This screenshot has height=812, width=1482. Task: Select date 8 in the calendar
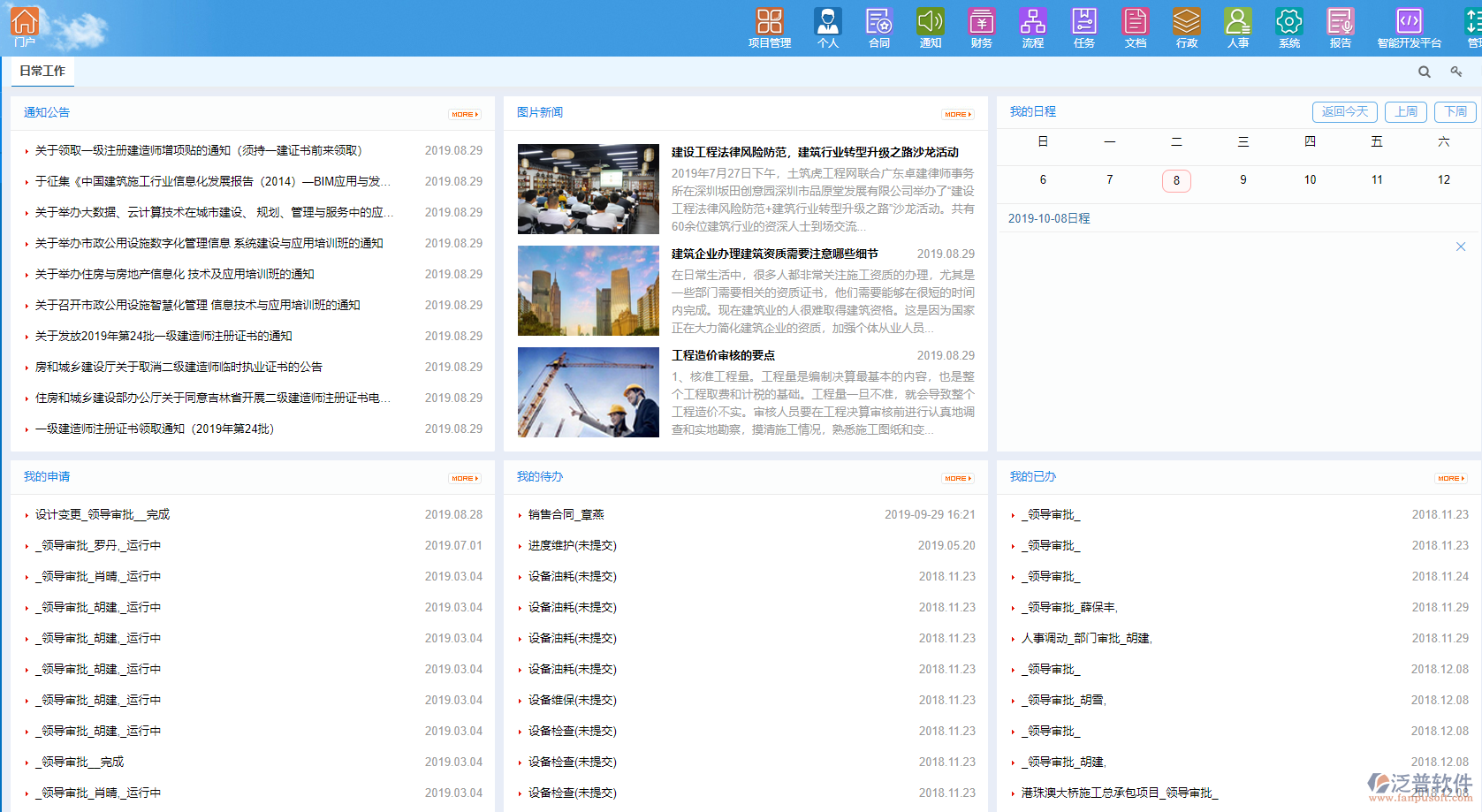[x=1176, y=180]
